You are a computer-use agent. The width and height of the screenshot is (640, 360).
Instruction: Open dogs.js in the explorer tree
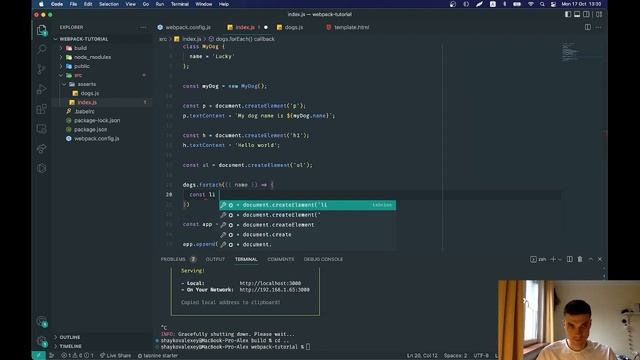pos(89,93)
